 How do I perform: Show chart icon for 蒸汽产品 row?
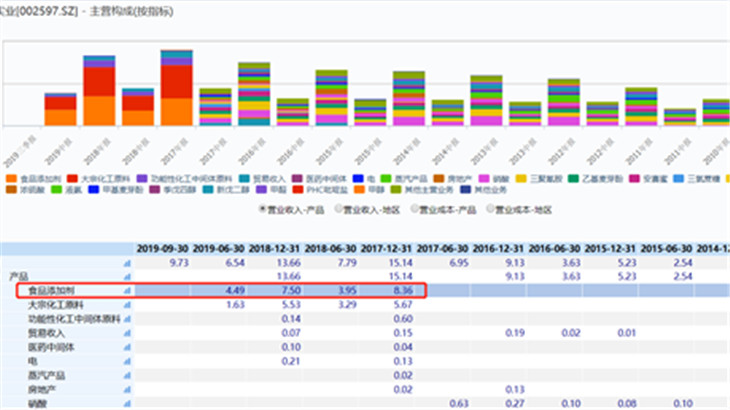[127, 376]
